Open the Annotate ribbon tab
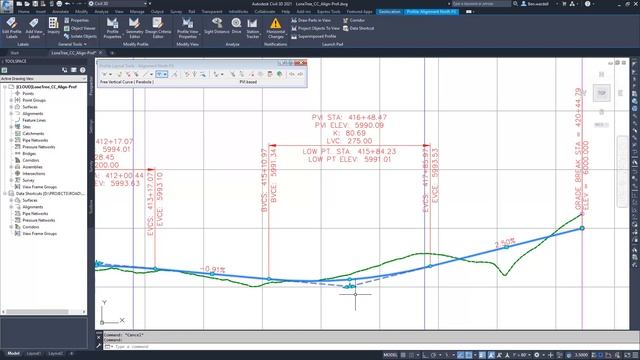Viewport: 640px width, 360px height. pyautogui.click(x=60, y=12)
